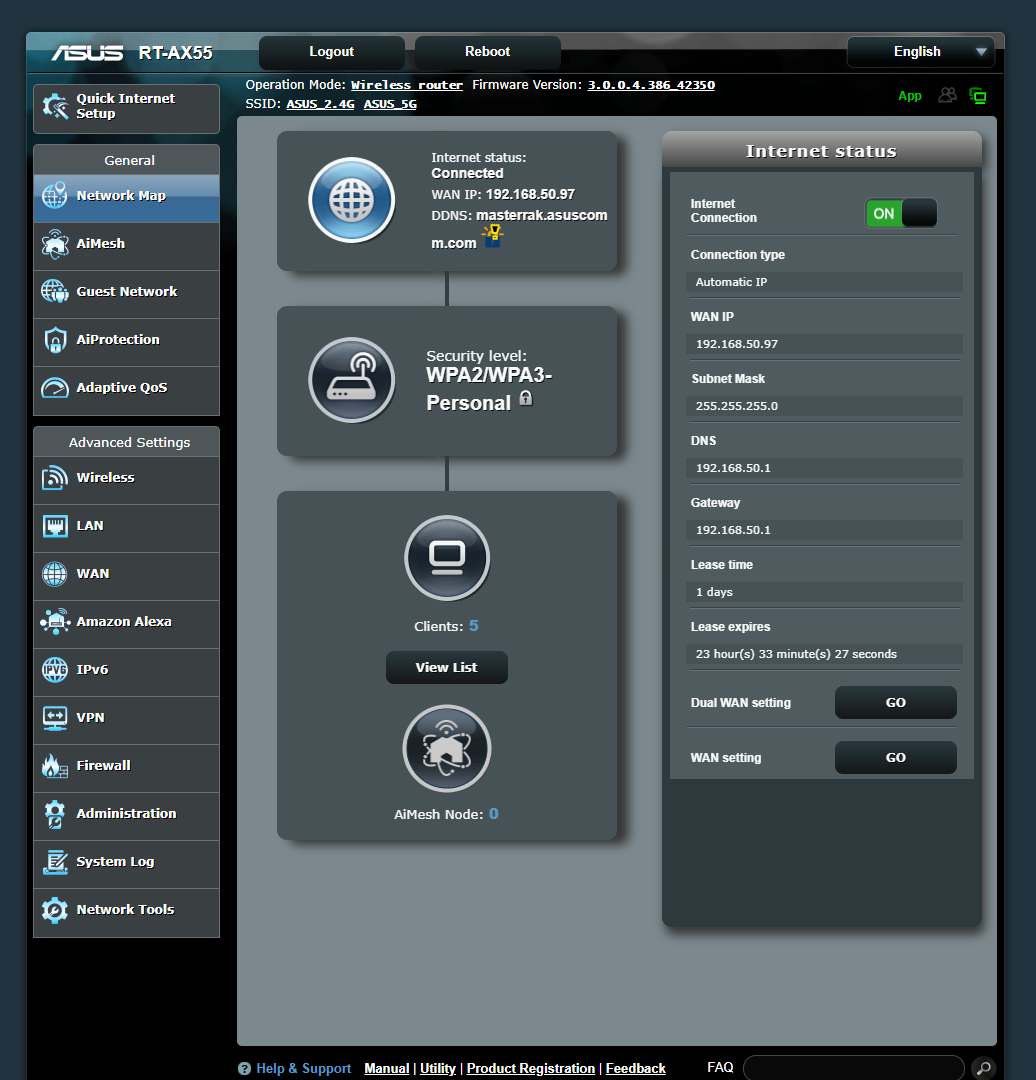Click the Feedback footer link

tap(636, 1068)
